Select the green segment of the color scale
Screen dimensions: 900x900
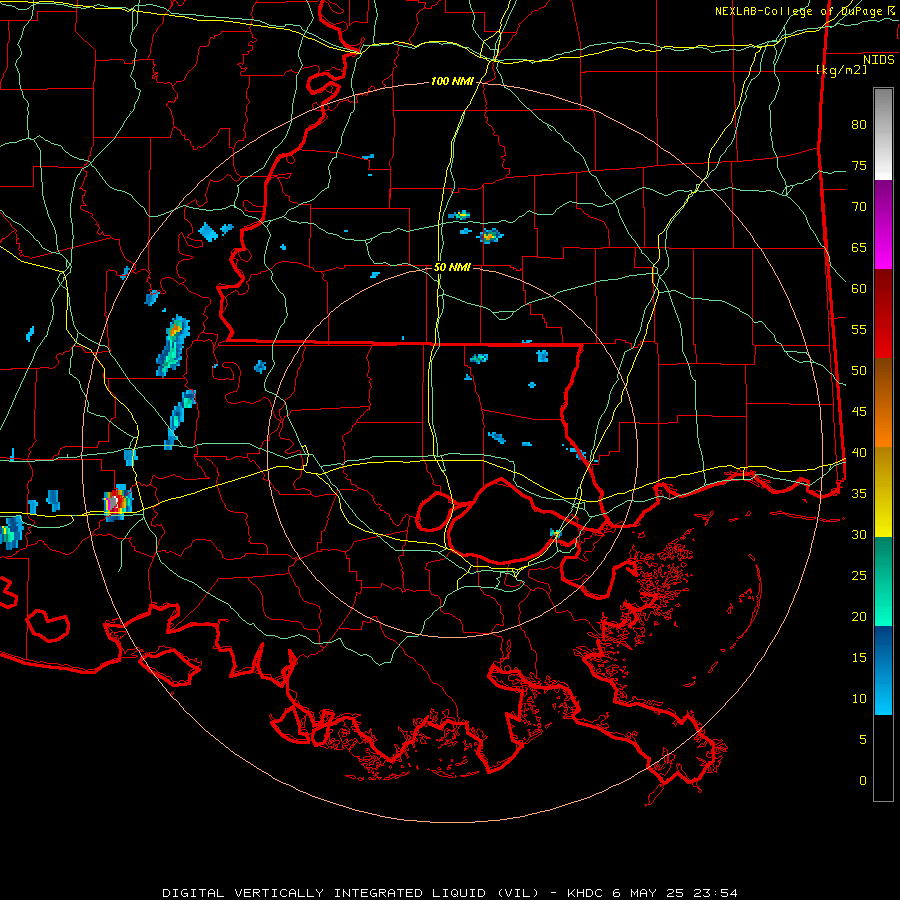point(883,581)
